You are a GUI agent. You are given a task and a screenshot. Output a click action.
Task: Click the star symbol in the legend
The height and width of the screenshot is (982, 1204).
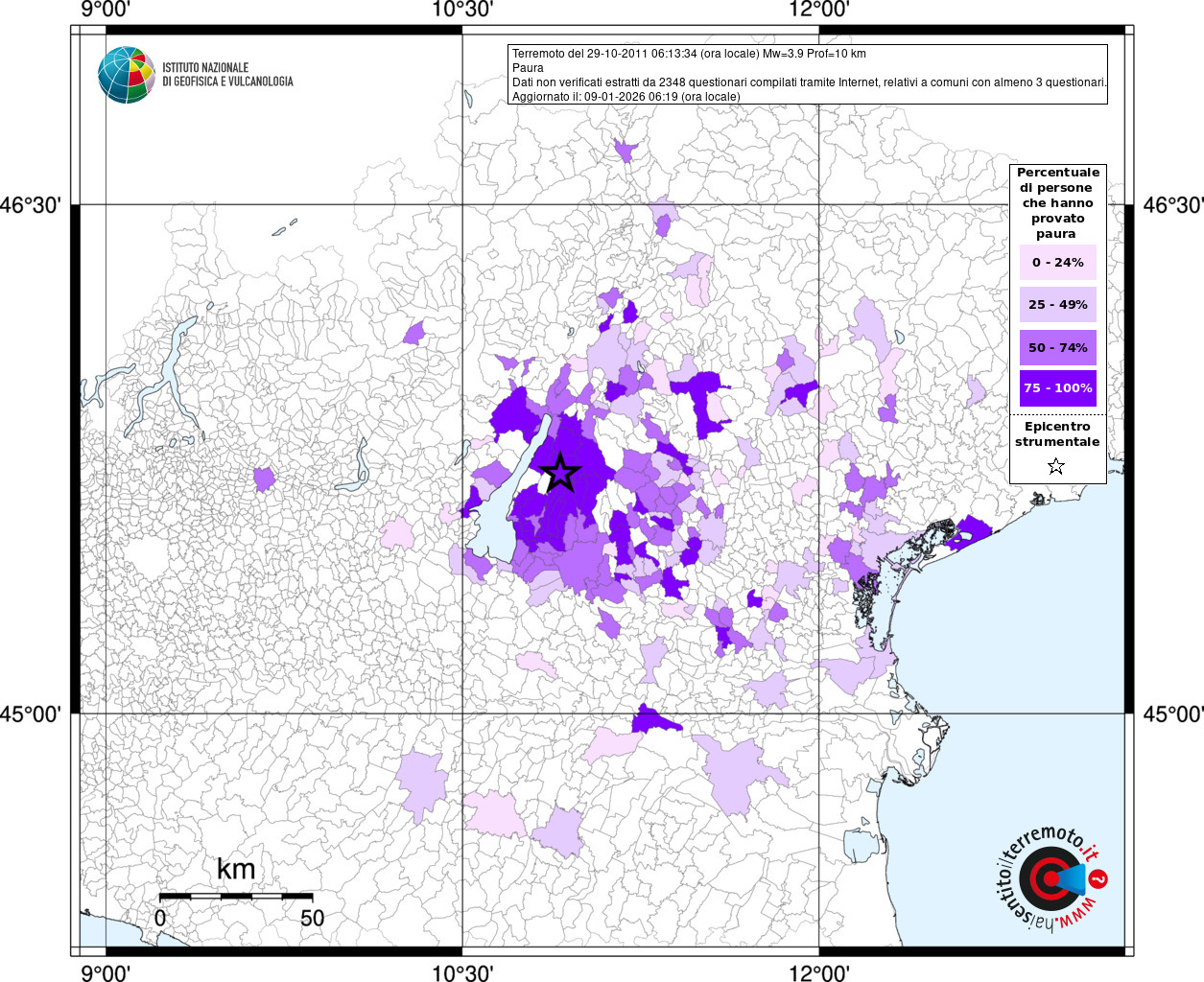click(1056, 466)
